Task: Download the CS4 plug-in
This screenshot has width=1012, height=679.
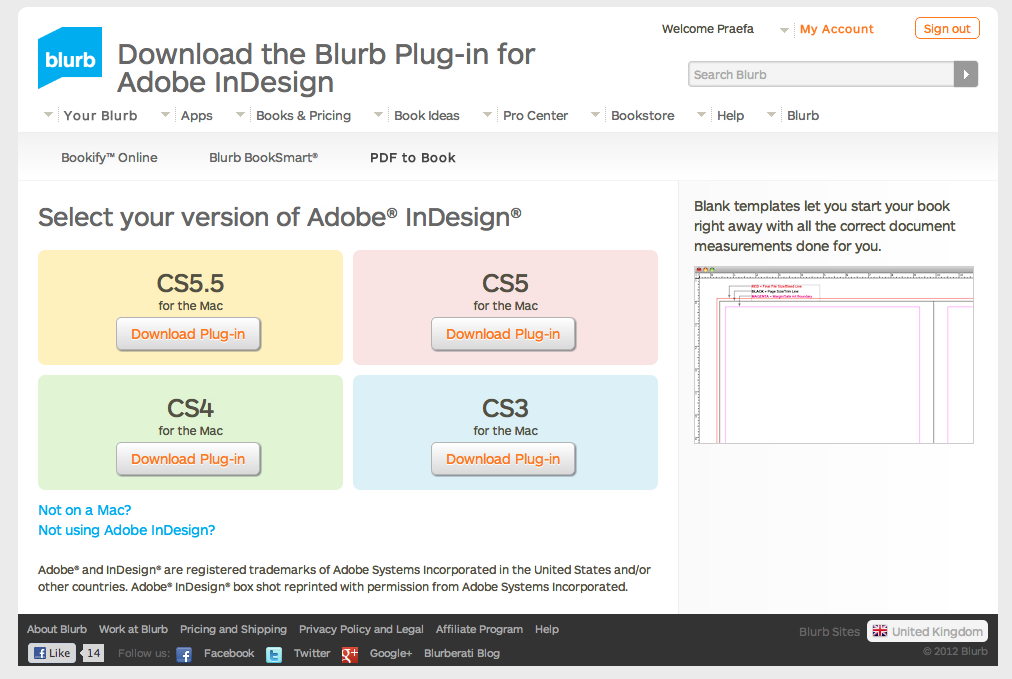Action: [x=188, y=459]
